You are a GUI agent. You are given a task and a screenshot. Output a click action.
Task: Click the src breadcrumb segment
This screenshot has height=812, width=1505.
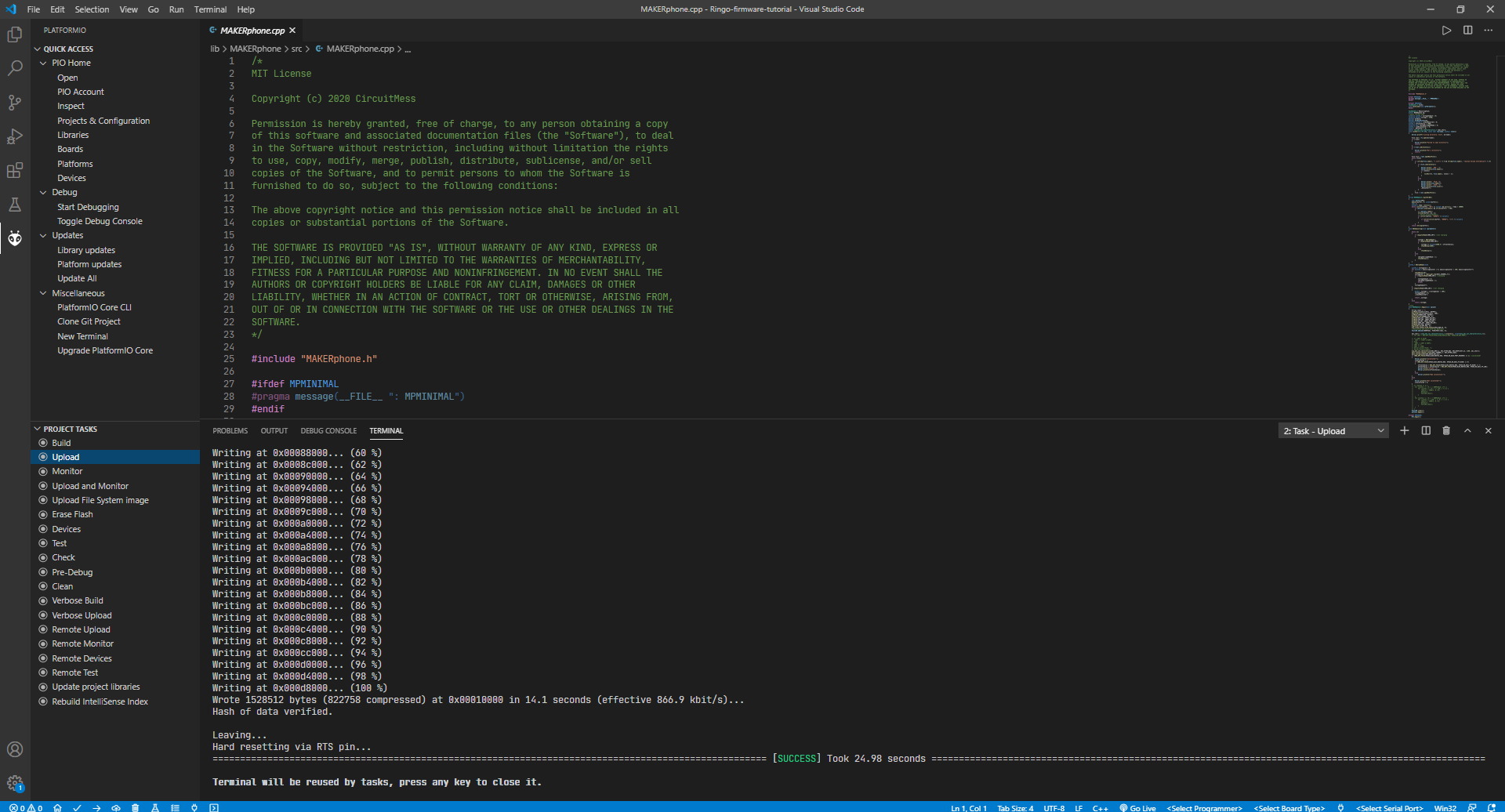pos(296,49)
